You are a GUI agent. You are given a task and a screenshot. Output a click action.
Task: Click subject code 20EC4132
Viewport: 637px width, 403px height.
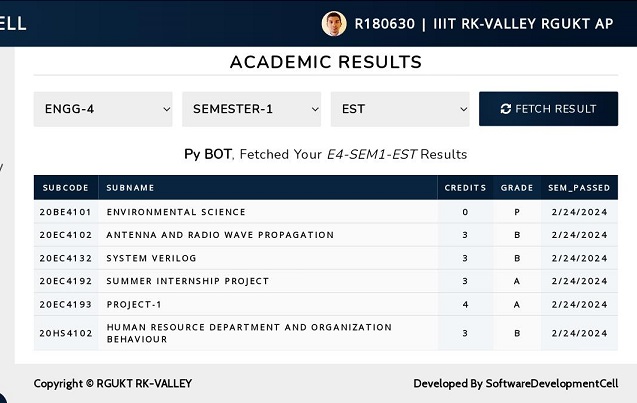pos(66,258)
